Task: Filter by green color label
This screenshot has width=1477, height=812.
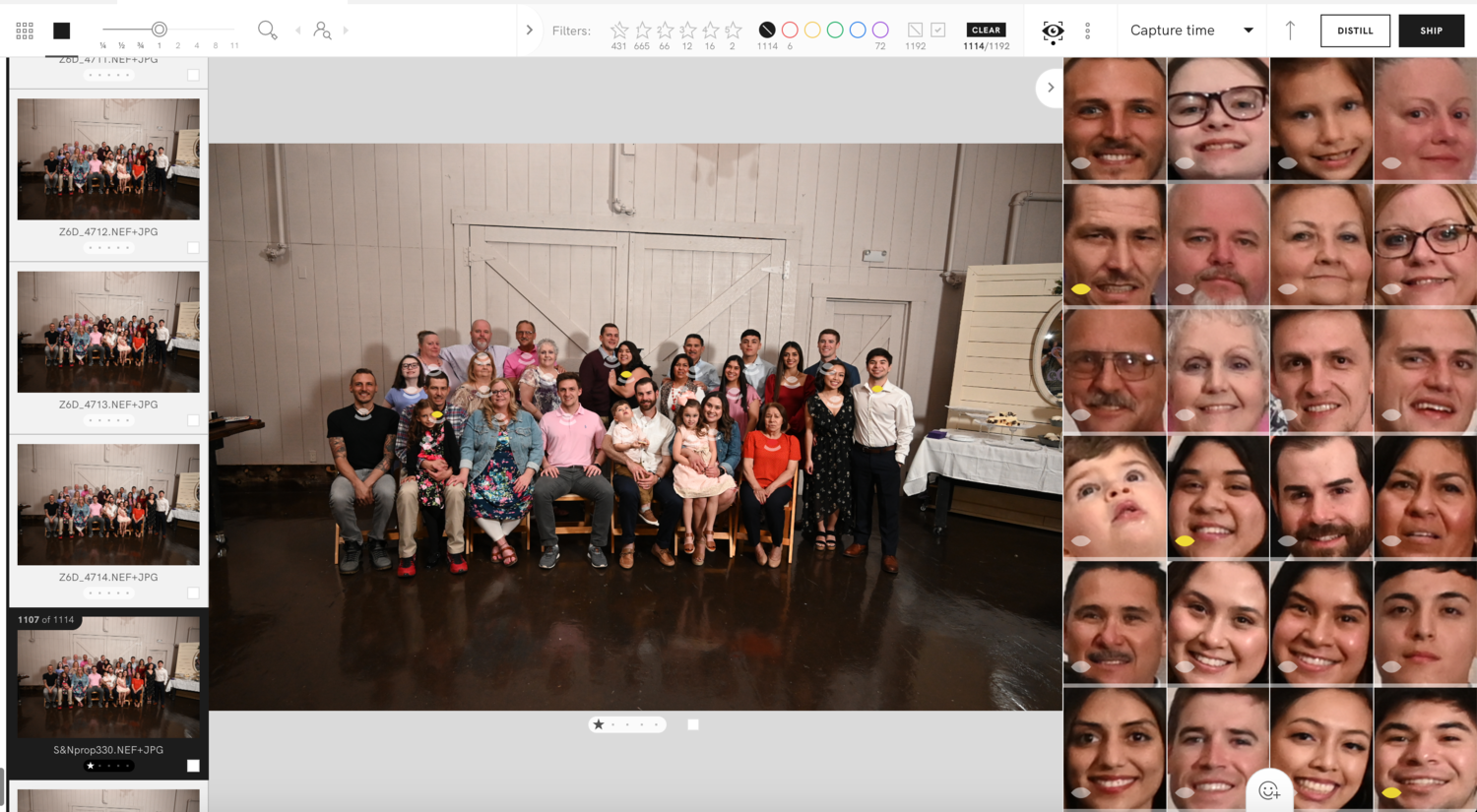Action: [x=835, y=31]
